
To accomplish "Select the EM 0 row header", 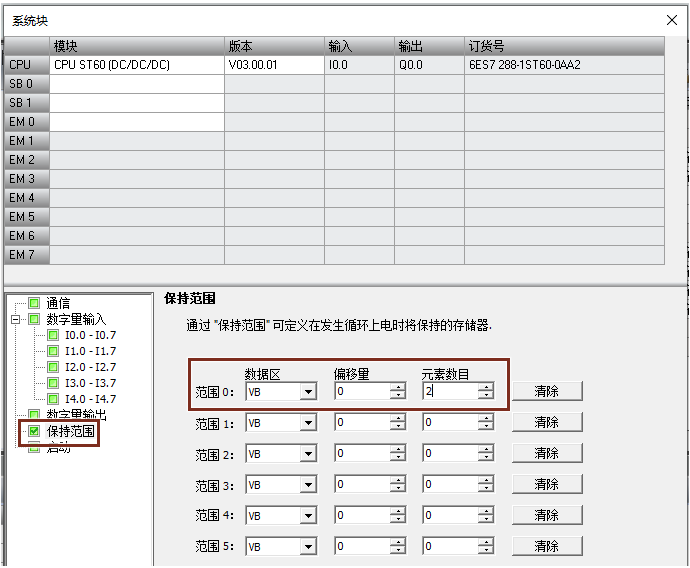I will pyautogui.click(x=27, y=122).
